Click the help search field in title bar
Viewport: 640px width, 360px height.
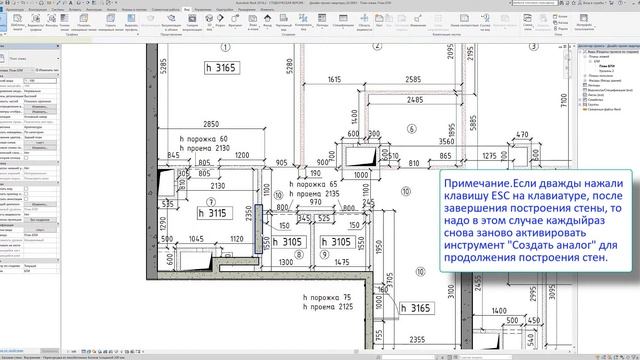[x=535, y=3]
